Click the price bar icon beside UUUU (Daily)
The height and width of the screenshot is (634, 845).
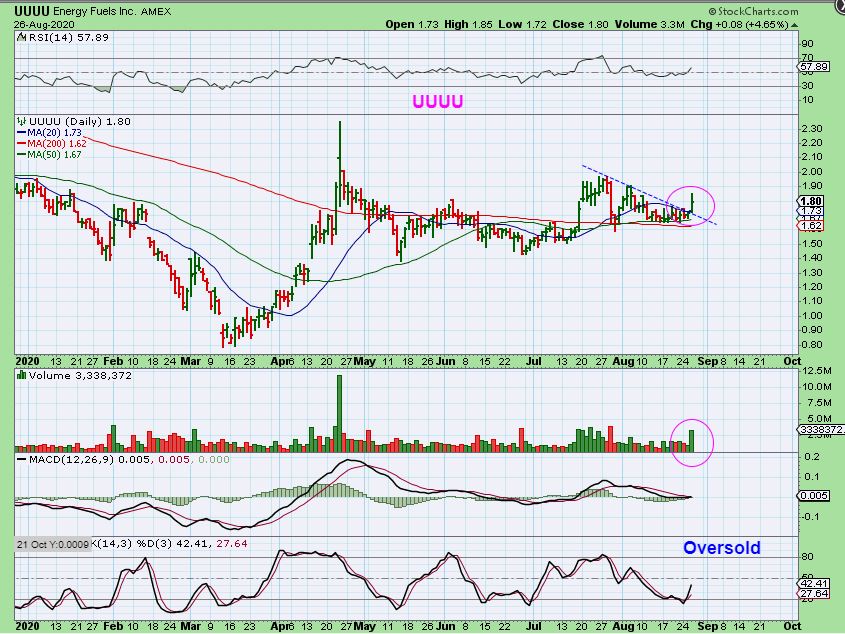click(x=22, y=121)
